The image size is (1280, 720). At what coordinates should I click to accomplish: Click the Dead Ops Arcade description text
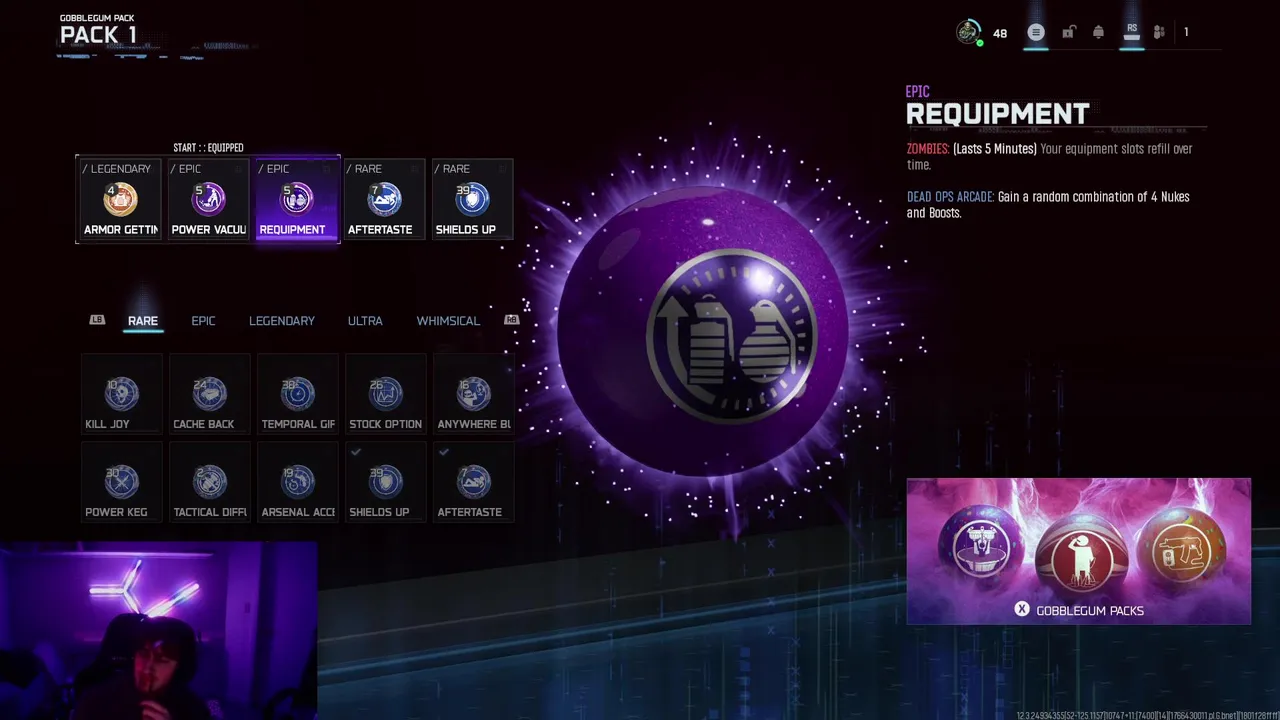pyautogui.click(x=1048, y=205)
